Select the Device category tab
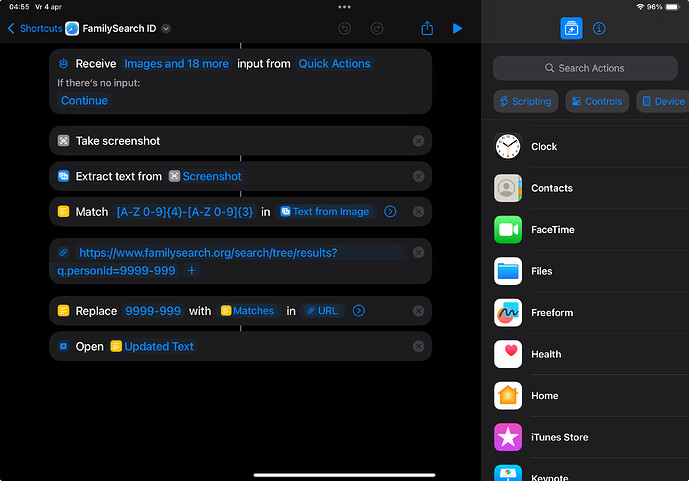 click(663, 101)
